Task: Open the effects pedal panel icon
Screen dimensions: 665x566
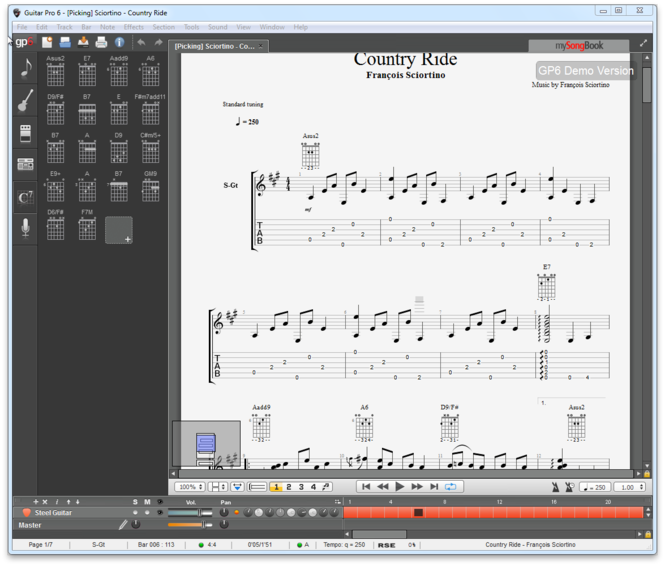Action: point(25,134)
